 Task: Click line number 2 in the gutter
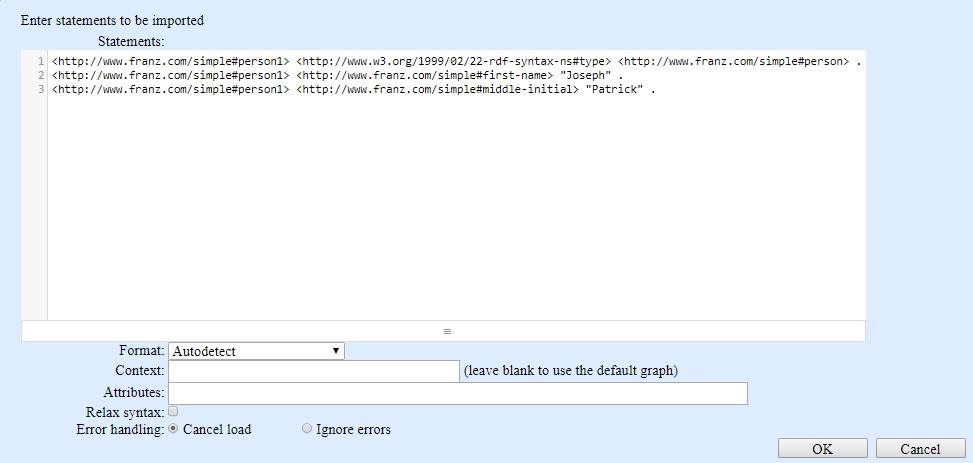(x=40, y=75)
